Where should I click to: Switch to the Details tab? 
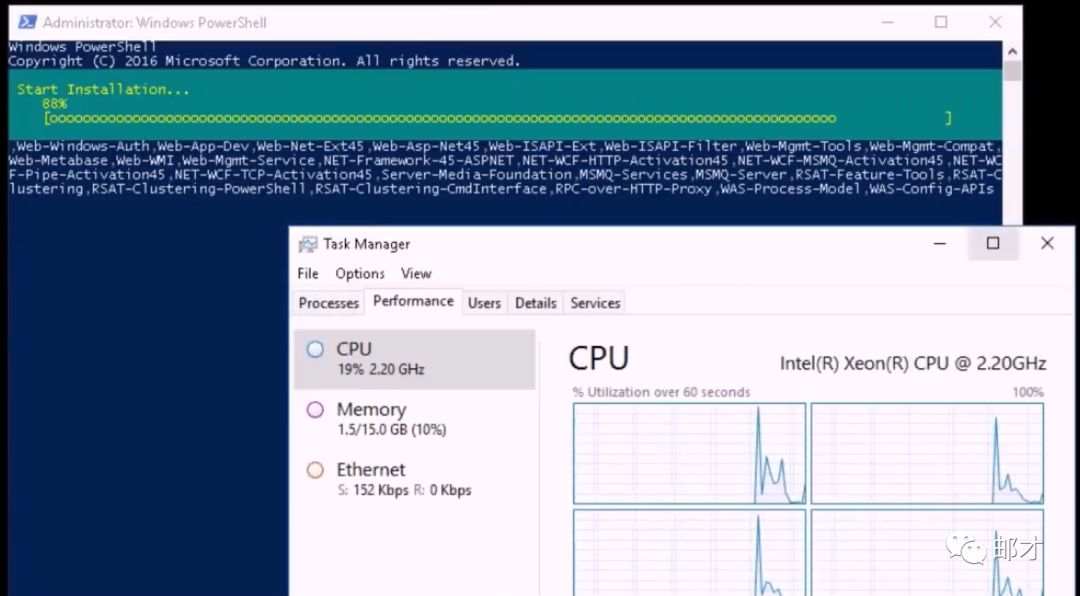(x=535, y=303)
